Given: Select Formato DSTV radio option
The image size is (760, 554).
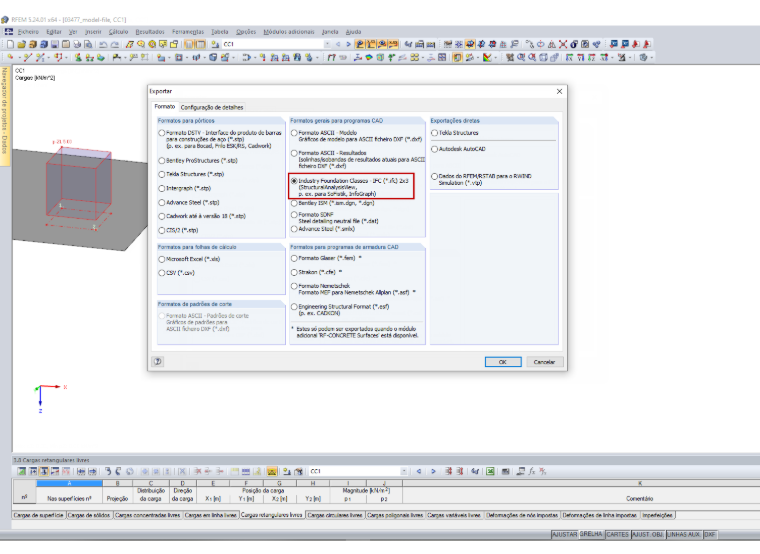Looking at the screenshot, I should click(162, 133).
